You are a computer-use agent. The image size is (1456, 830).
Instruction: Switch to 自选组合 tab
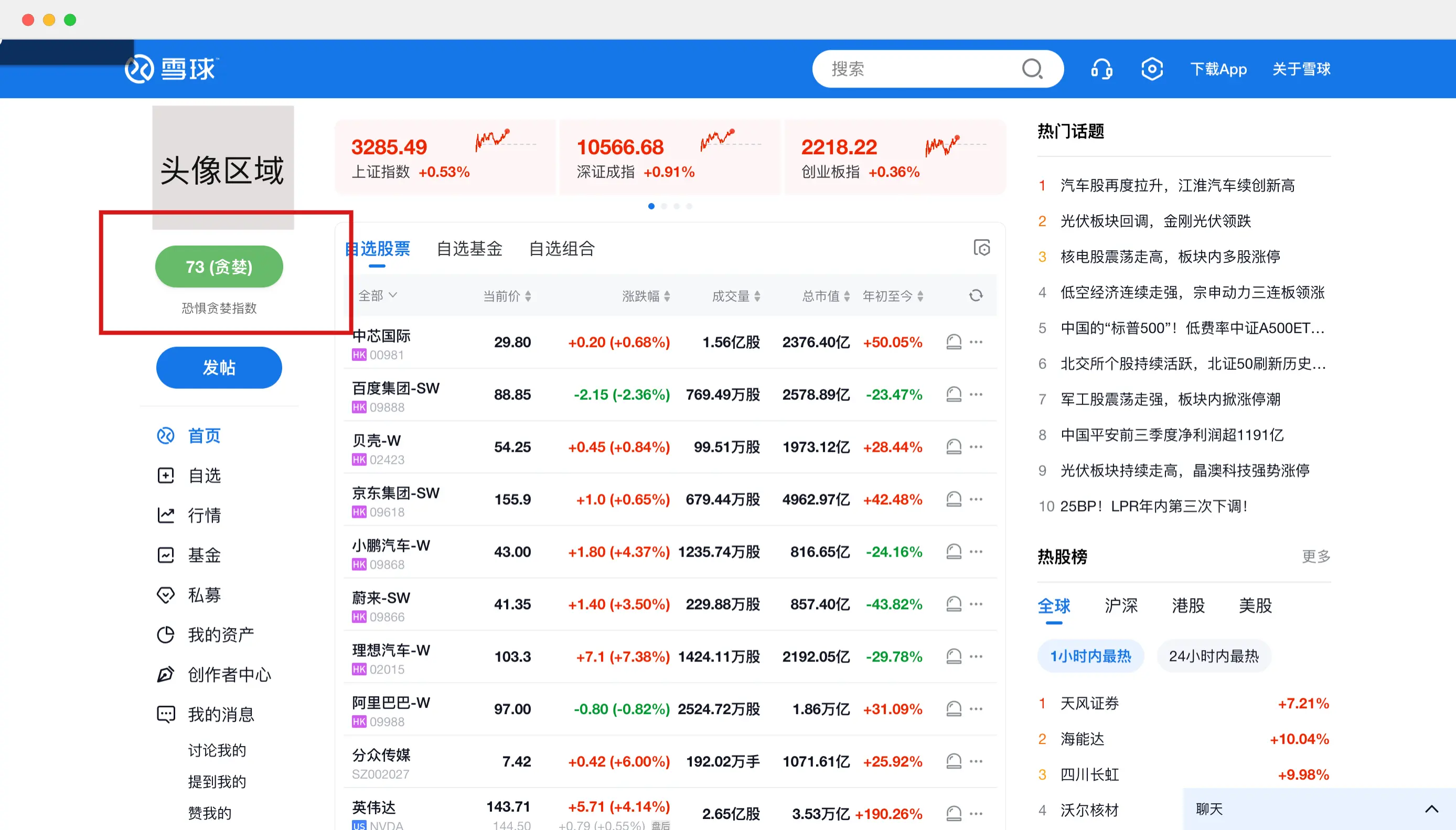tap(562, 249)
